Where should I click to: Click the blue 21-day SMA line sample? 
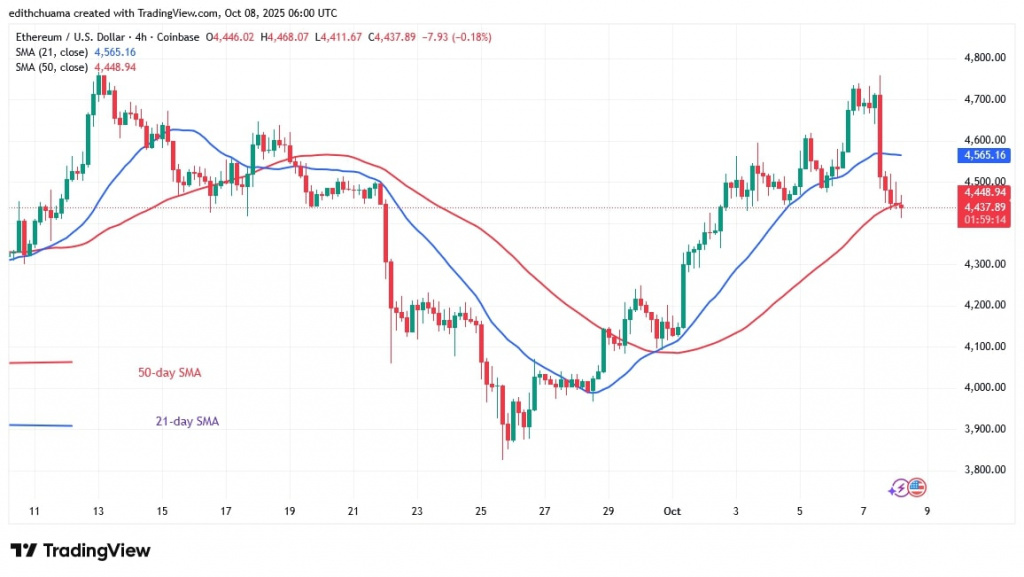click(x=40, y=425)
